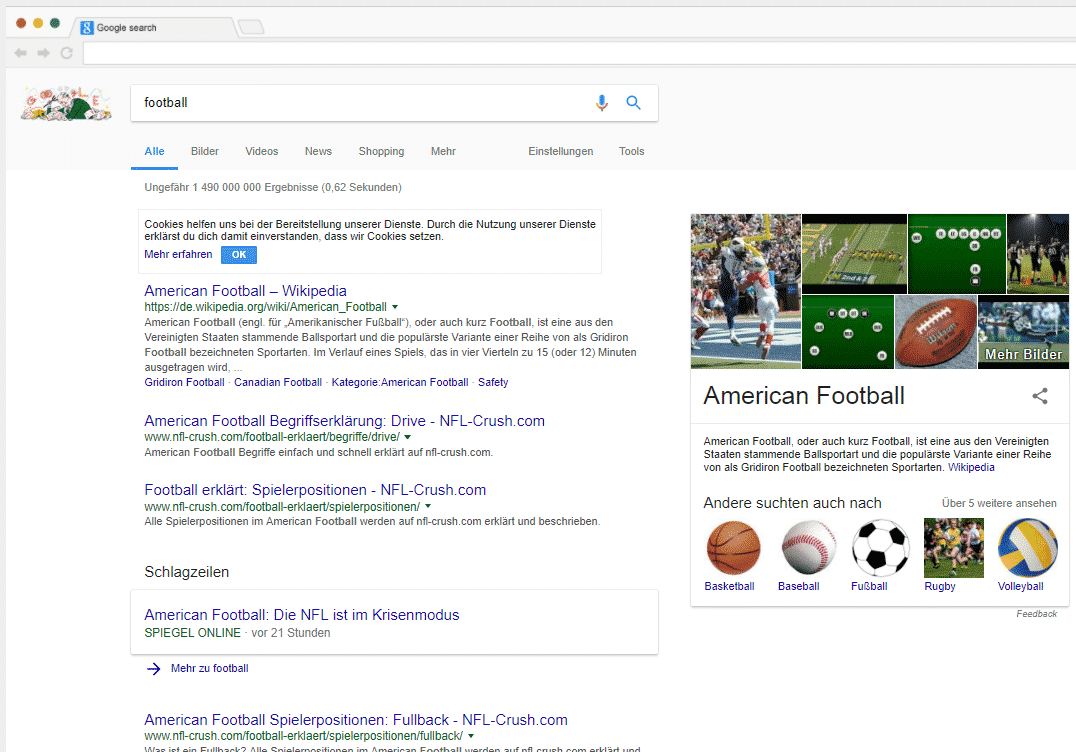1076x752 pixels.
Task: Open the NFL ist im Krisenmodus headline
Action: (302, 615)
